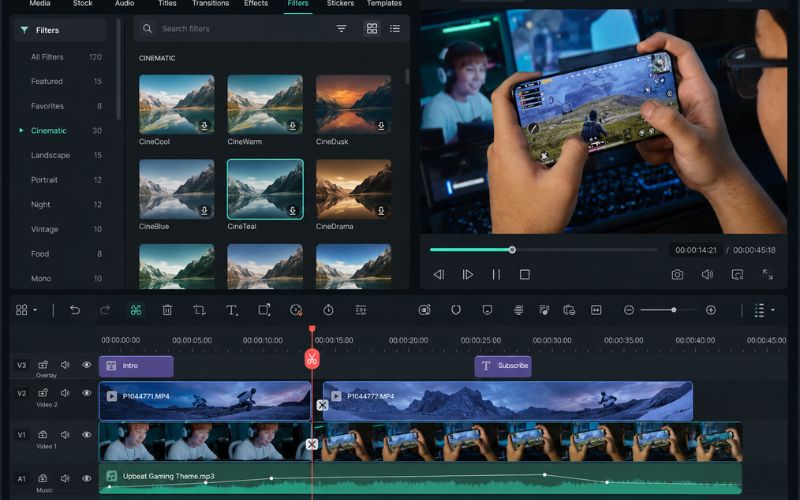Viewport: 800px width, 500px height.
Task: Step to next frame in preview
Action: [467, 274]
